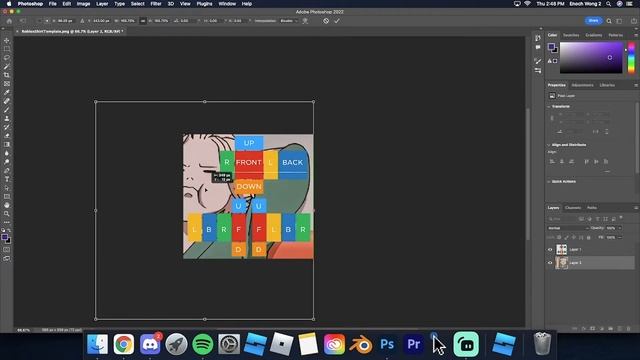Open the Search icon near Share
Viewport: 640px width, 360px height.
[x=609, y=21]
